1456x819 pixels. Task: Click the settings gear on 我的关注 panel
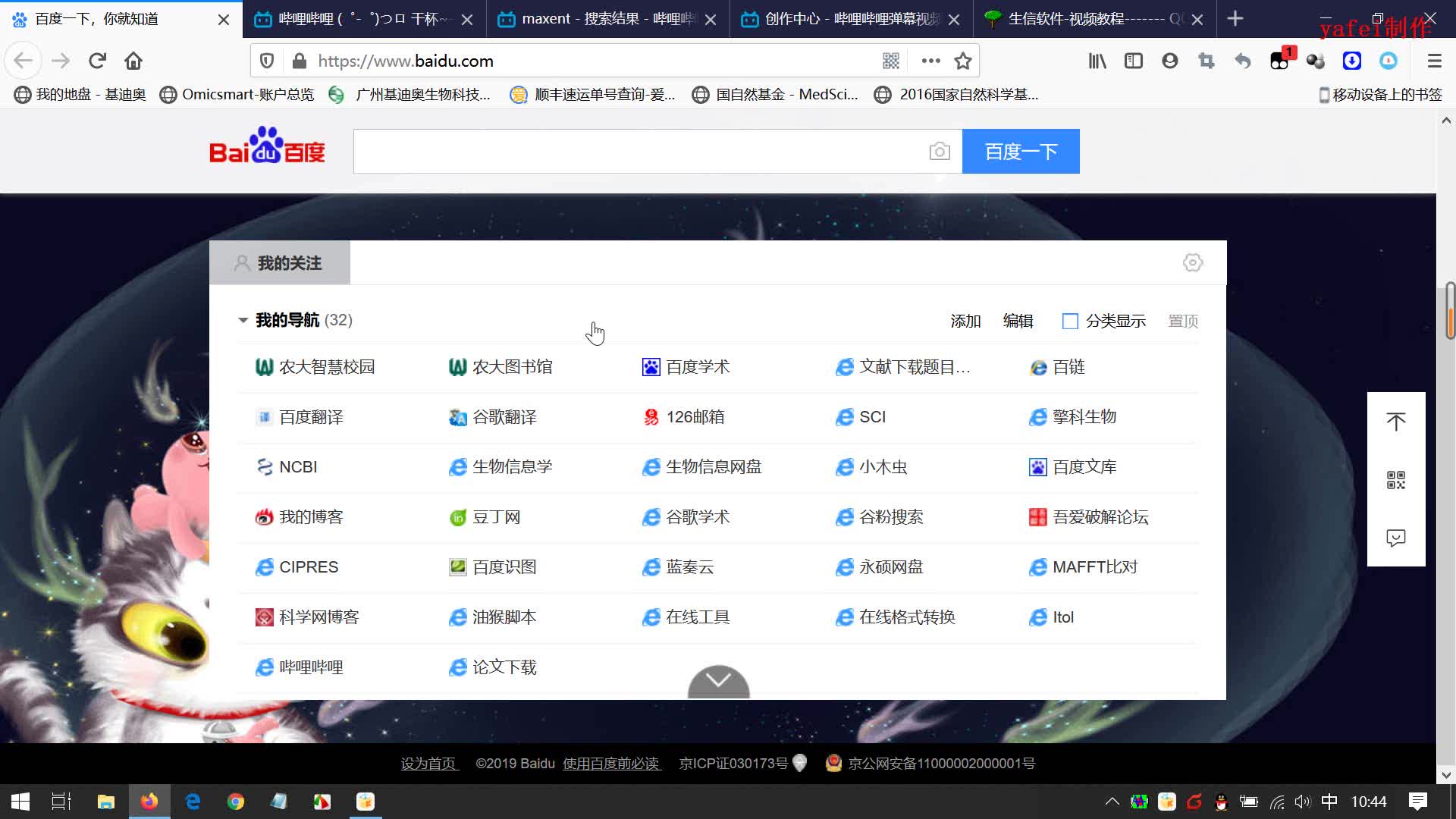pos(1192,262)
